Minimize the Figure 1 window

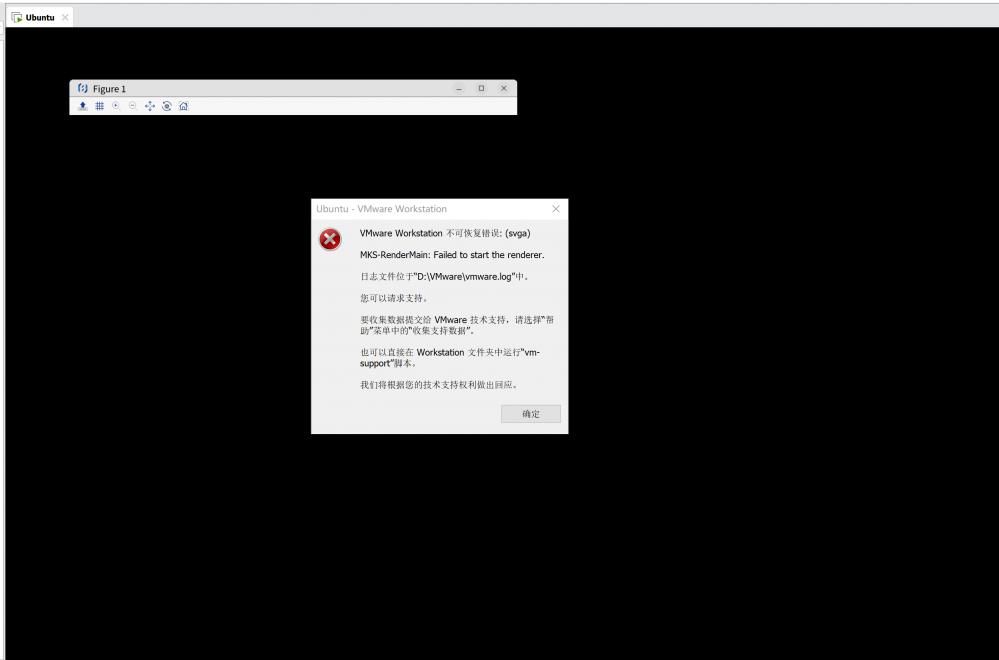click(461, 88)
